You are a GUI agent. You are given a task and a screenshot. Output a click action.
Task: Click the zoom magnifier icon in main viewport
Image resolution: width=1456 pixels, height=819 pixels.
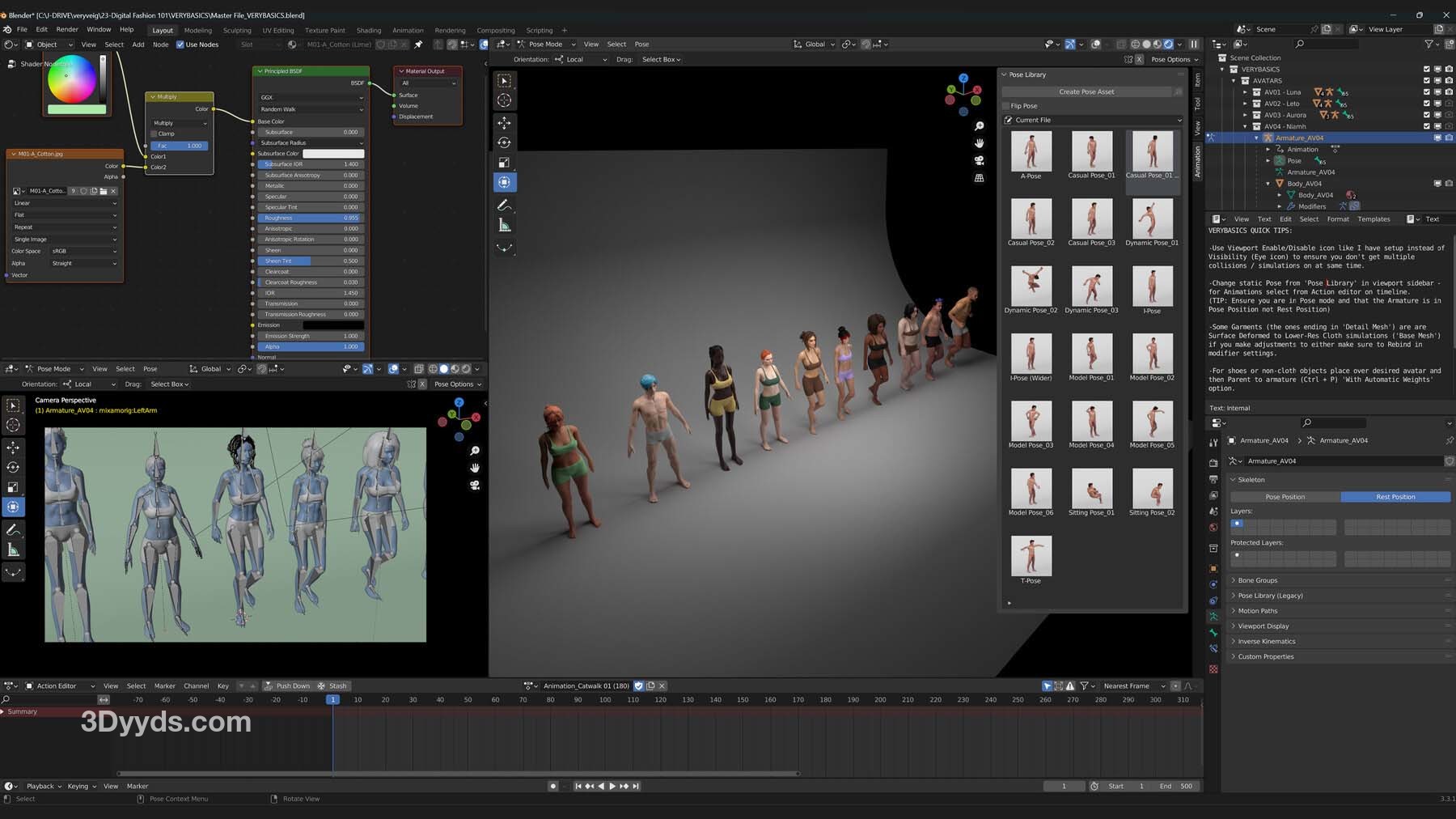979,126
